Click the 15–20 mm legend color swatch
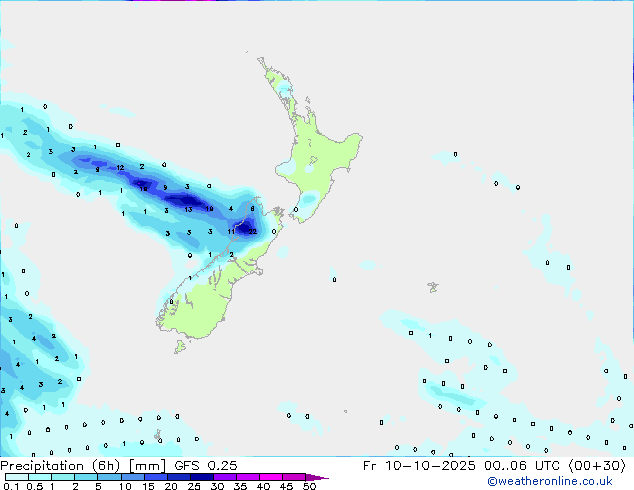The height and width of the screenshot is (490, 634). tap(155, 477)
